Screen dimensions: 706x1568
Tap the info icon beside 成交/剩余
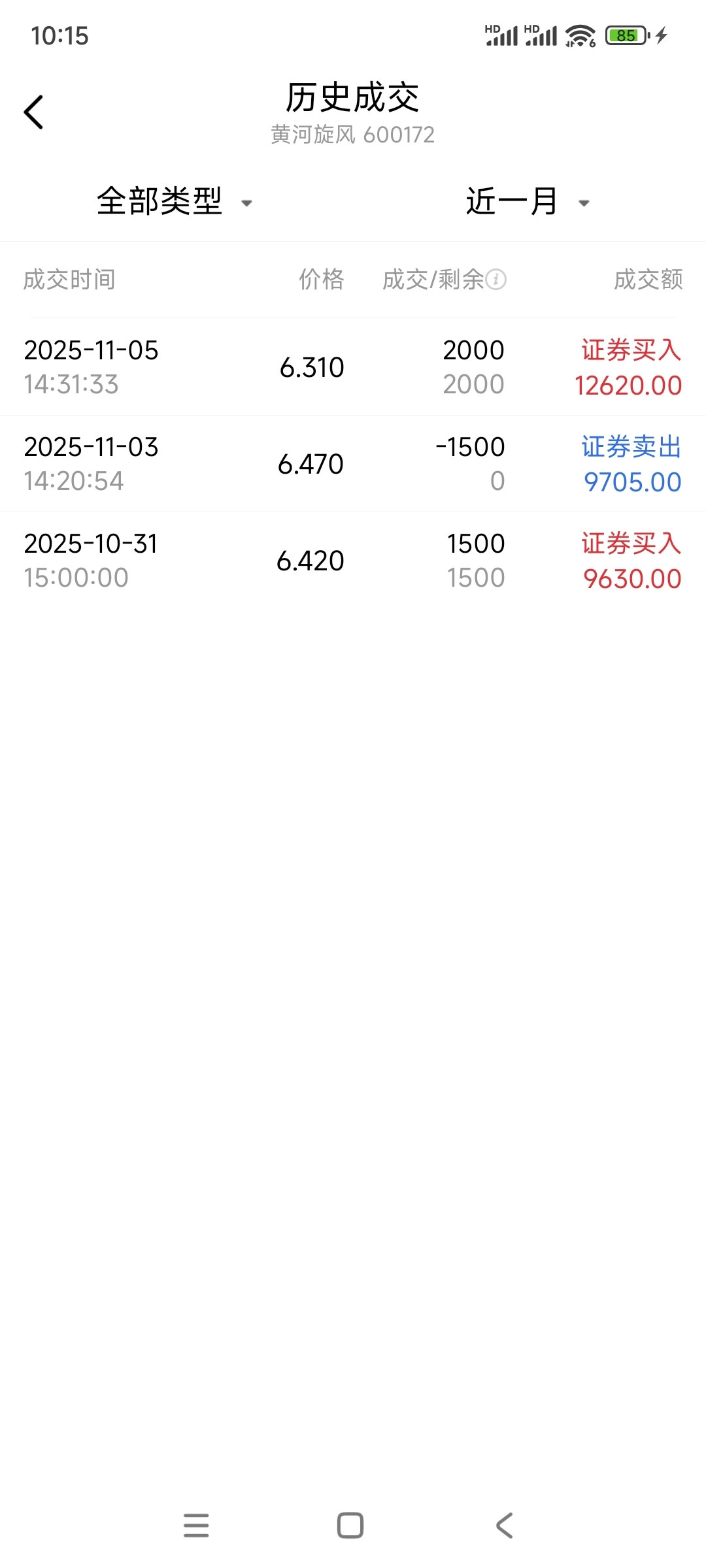pos(496,280)
